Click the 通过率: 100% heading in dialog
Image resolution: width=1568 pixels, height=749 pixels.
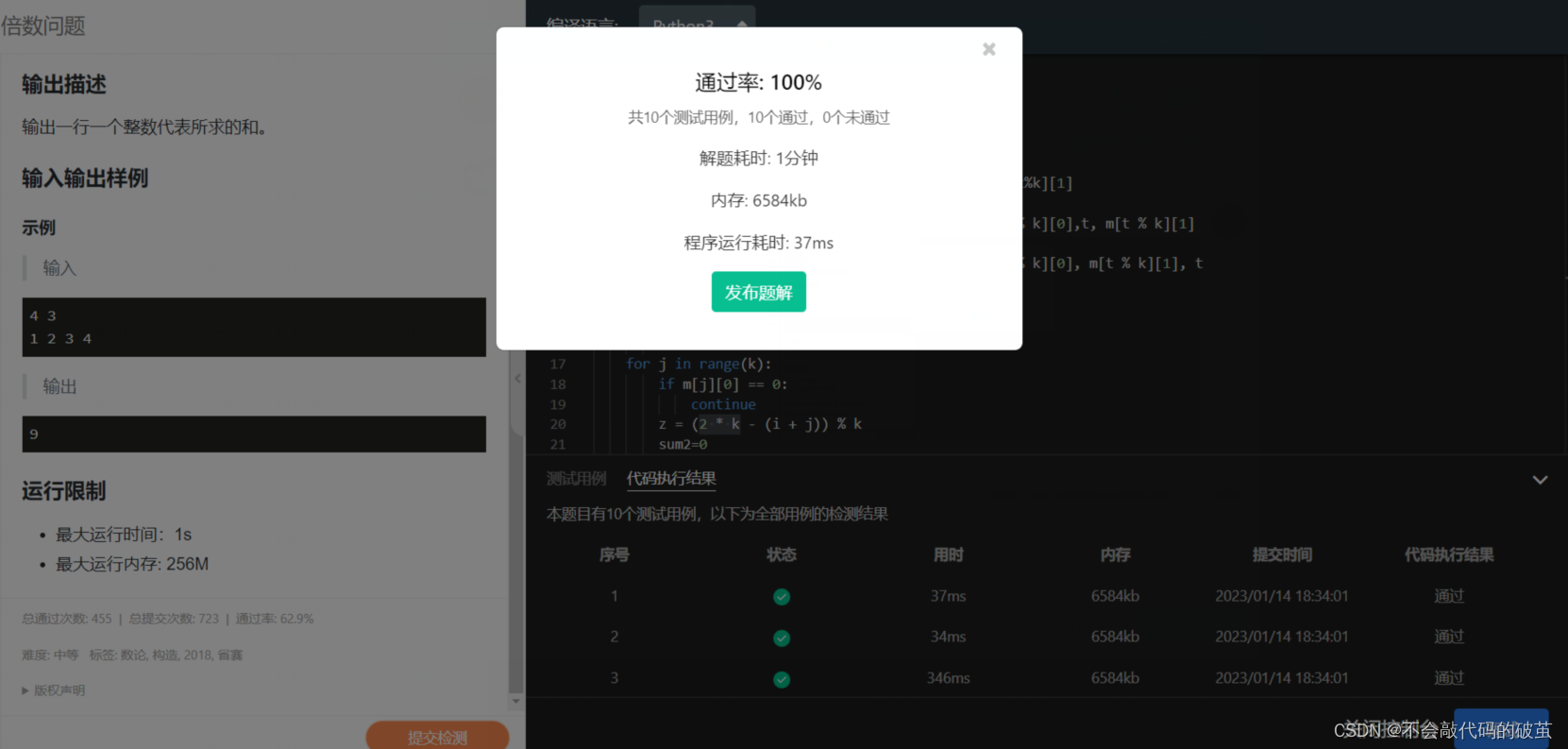pyautogui.click(x=759, y=82)
